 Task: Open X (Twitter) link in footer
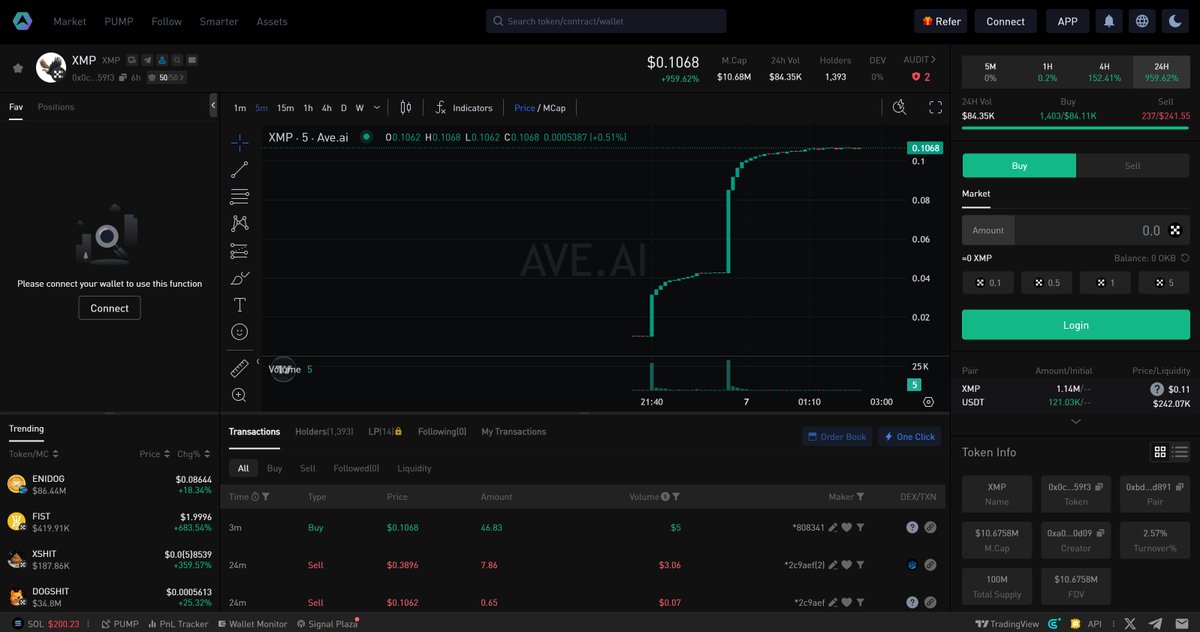pos(1131,623)
